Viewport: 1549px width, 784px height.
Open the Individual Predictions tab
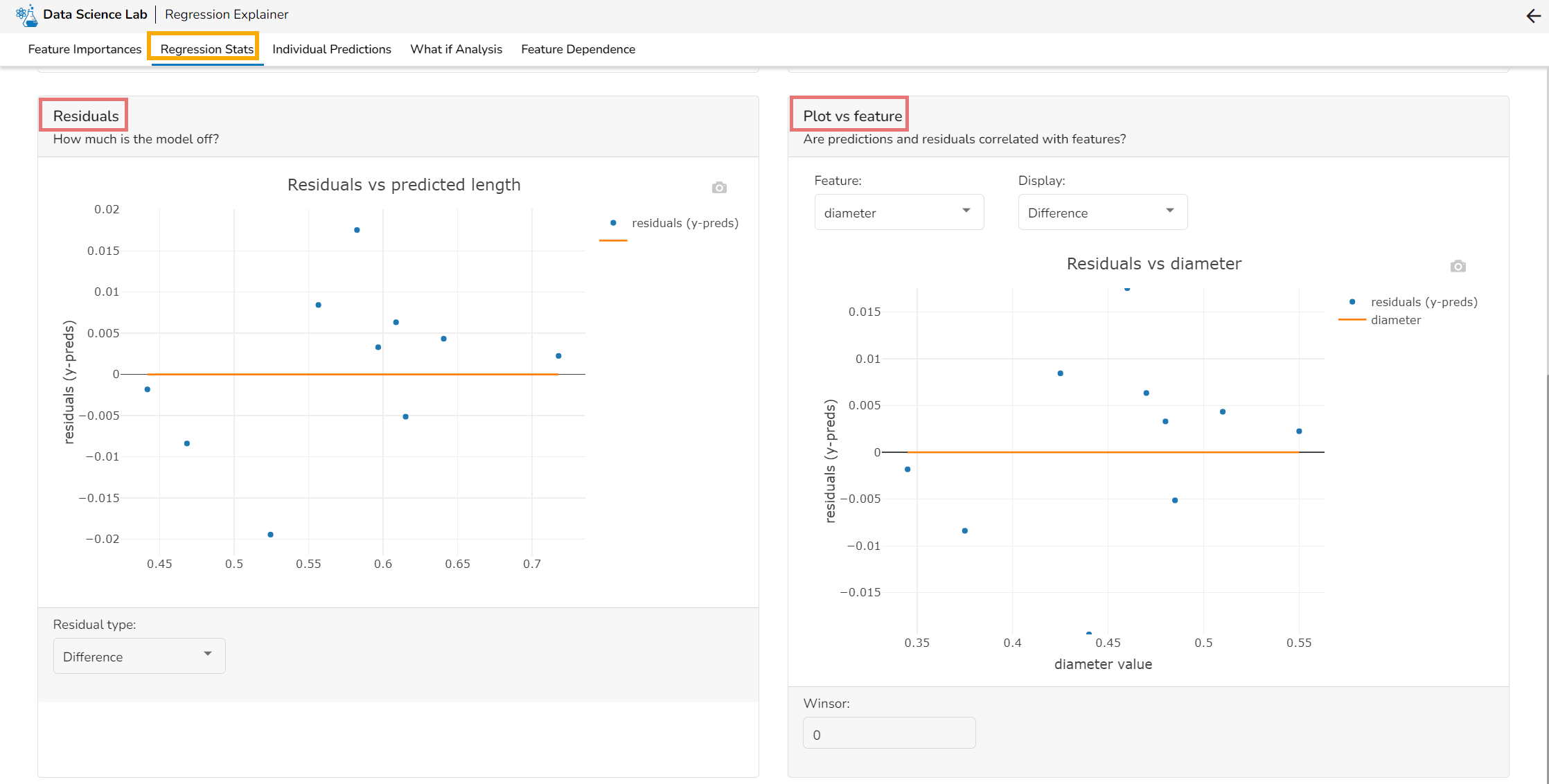(x=332, y=48)
